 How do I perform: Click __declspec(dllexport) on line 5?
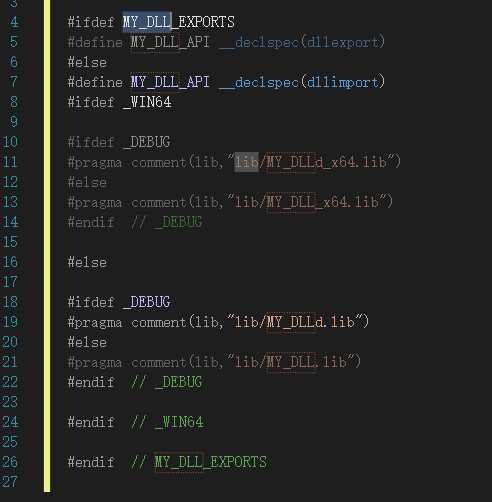pos(302,42)
